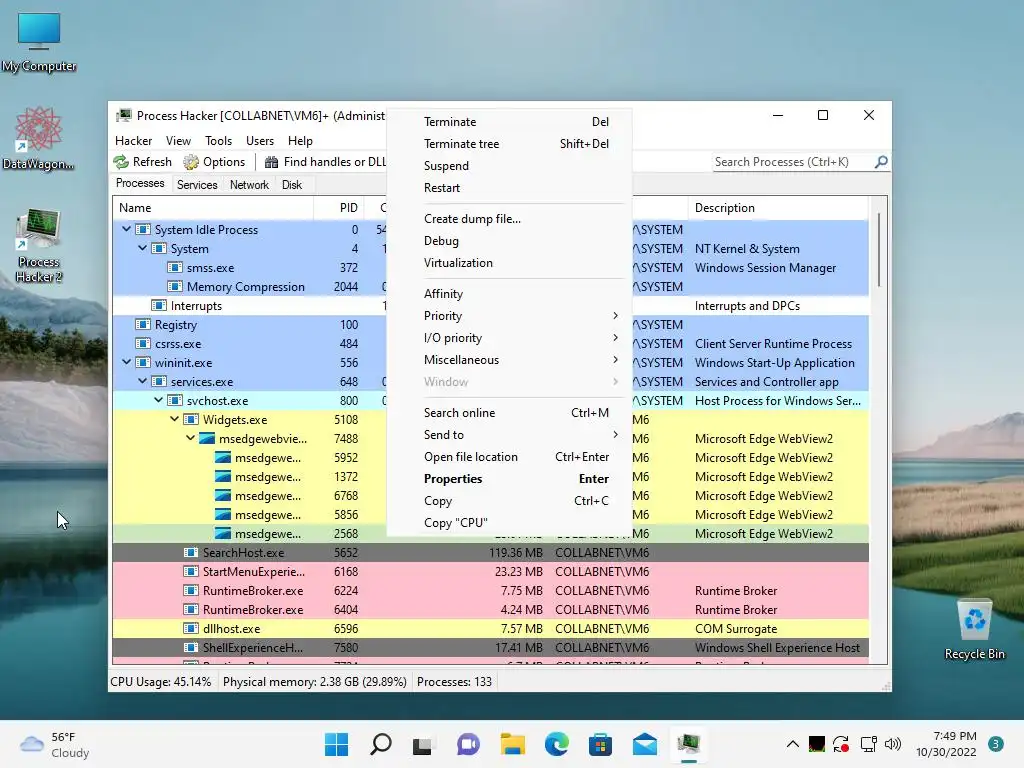Screen dimensions: 1024x768
Task: Select Suspend from the context menu
Action: 509,166
